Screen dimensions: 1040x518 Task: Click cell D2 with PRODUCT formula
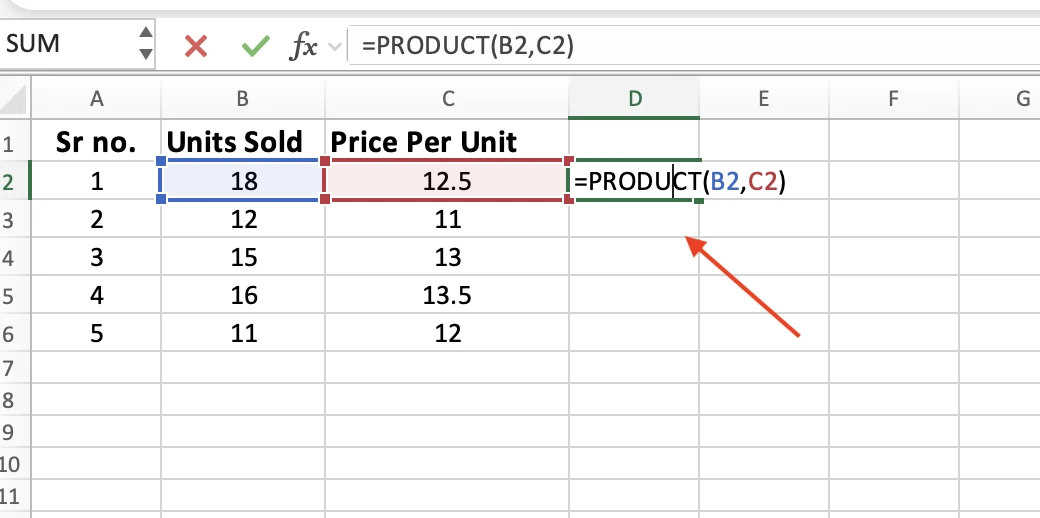coord(635,180)
